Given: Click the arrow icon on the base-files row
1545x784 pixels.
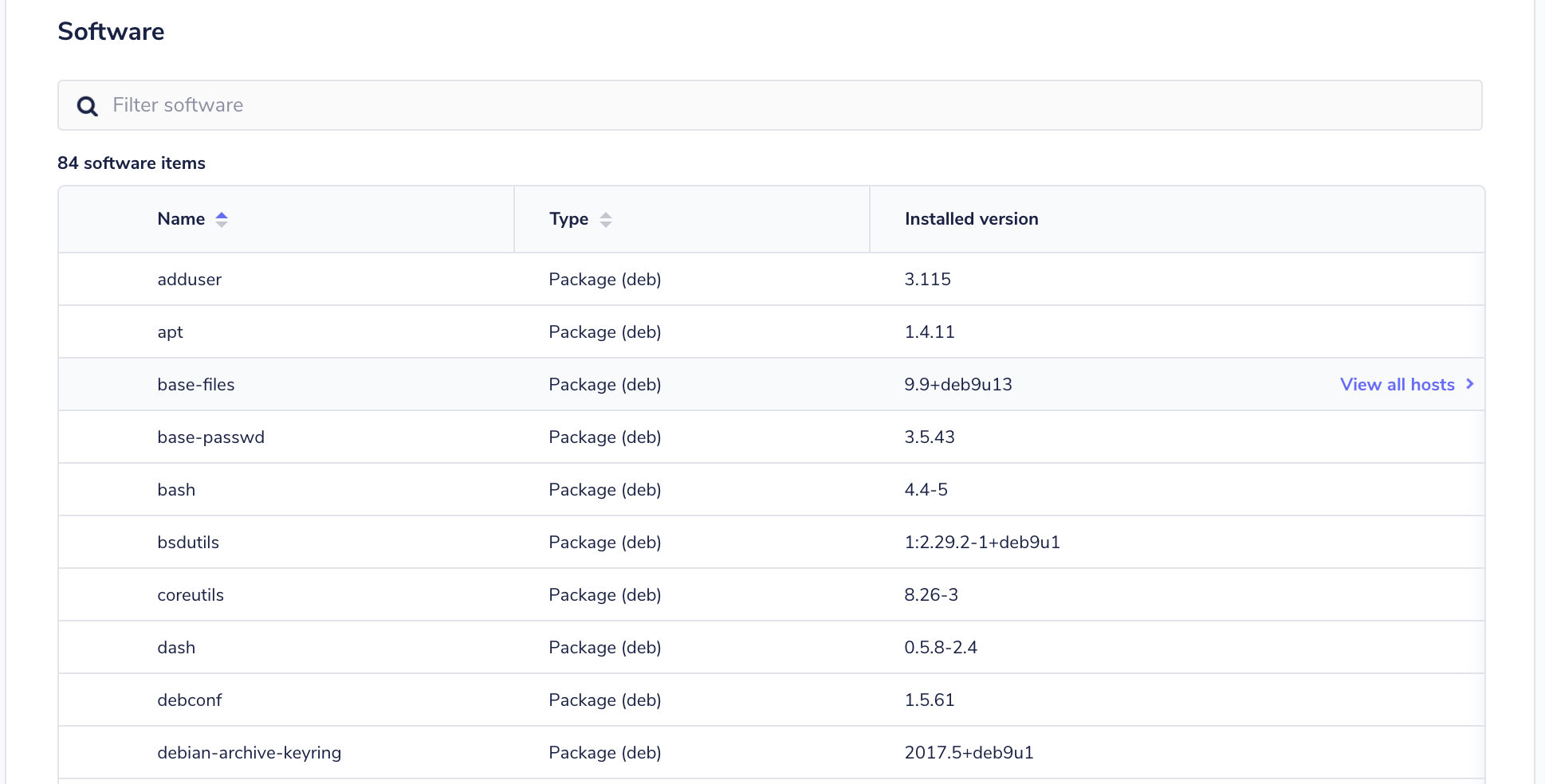Looking at the screenshot, I should (x=1469, y=384).
